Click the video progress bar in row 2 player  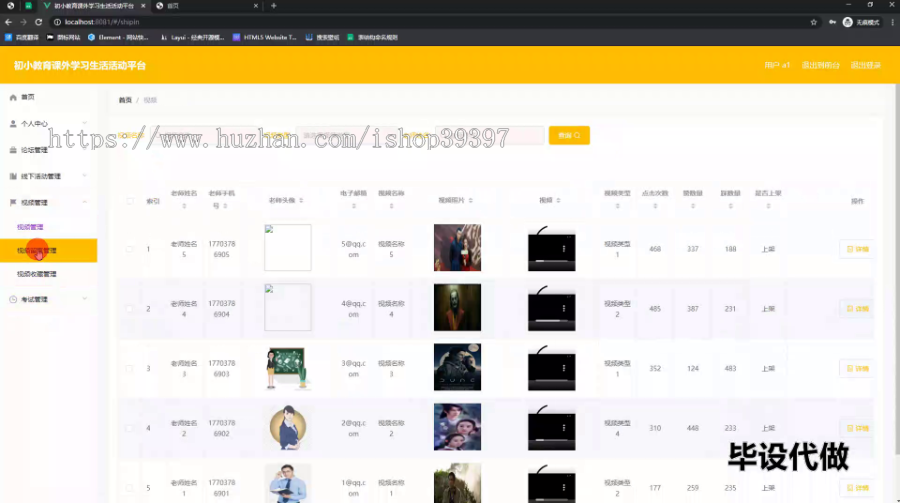[552, 321]
